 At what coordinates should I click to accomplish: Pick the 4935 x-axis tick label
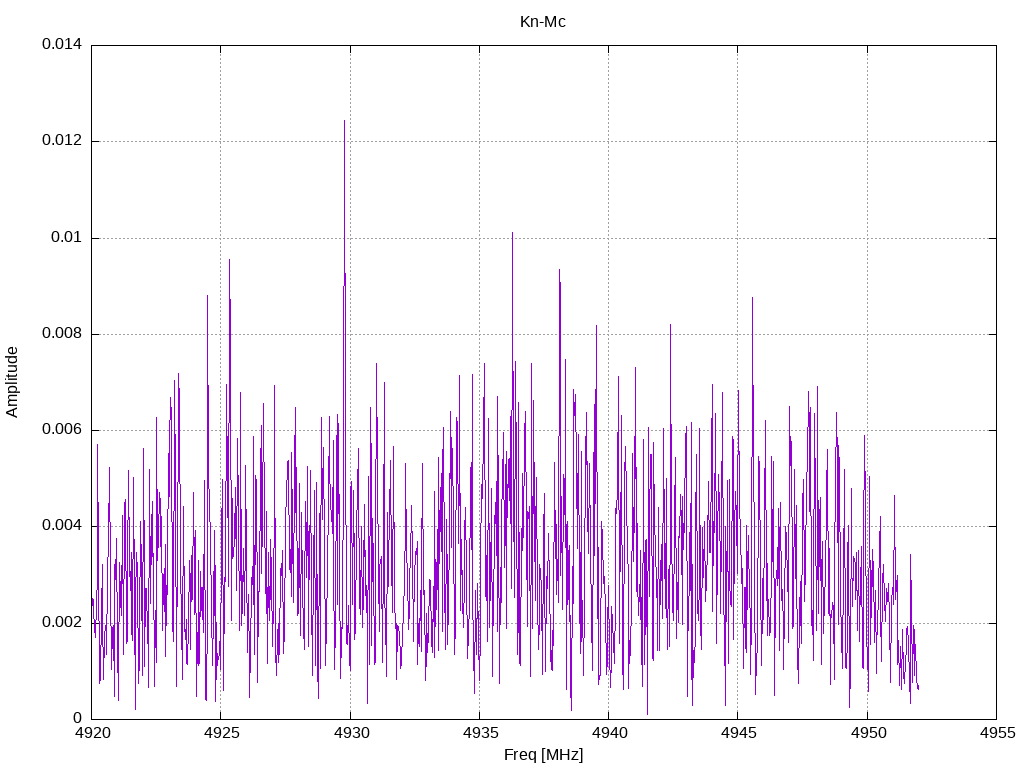pos(479,733)
